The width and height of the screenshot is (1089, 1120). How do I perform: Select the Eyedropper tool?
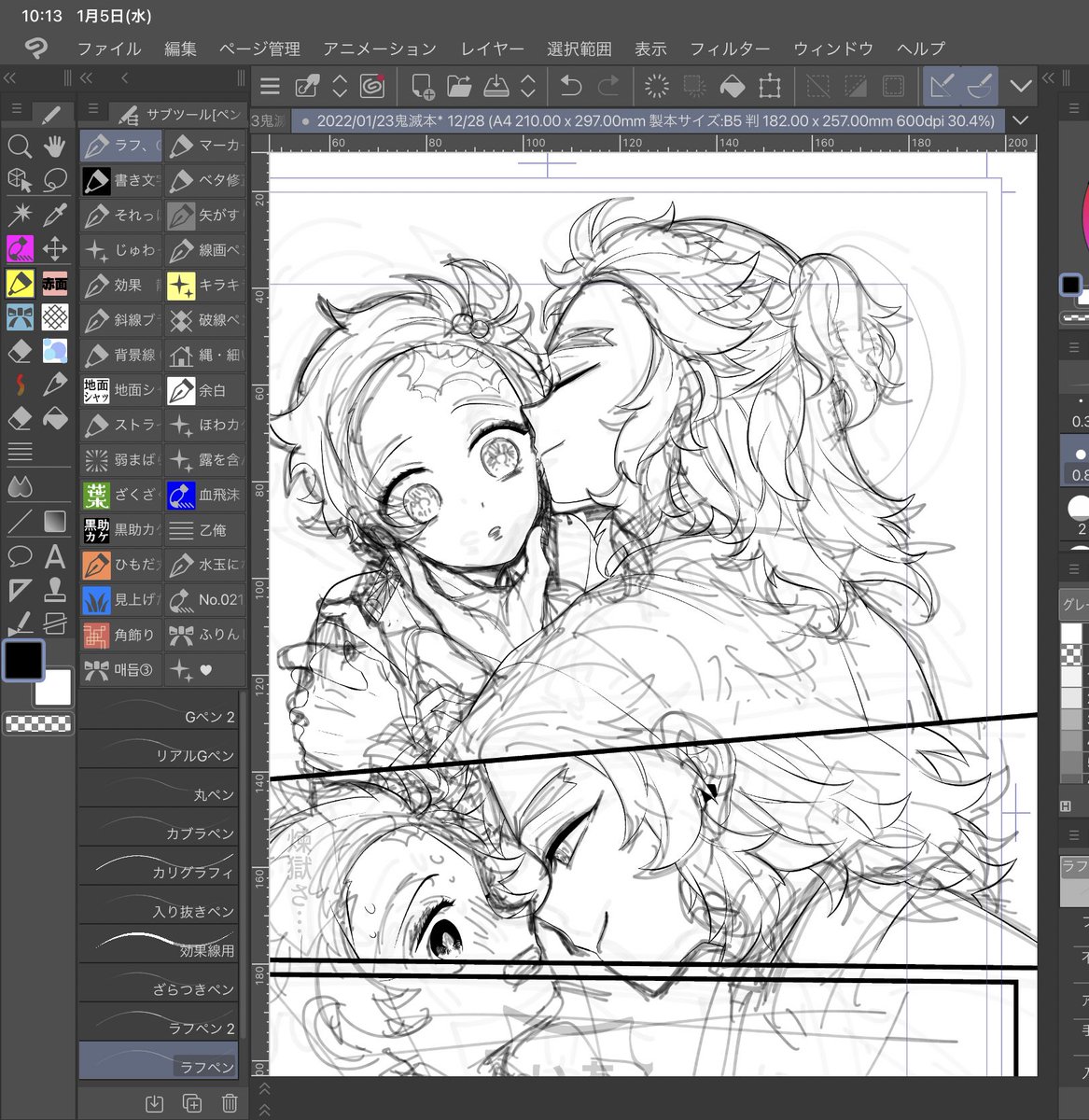pos(55,215)
